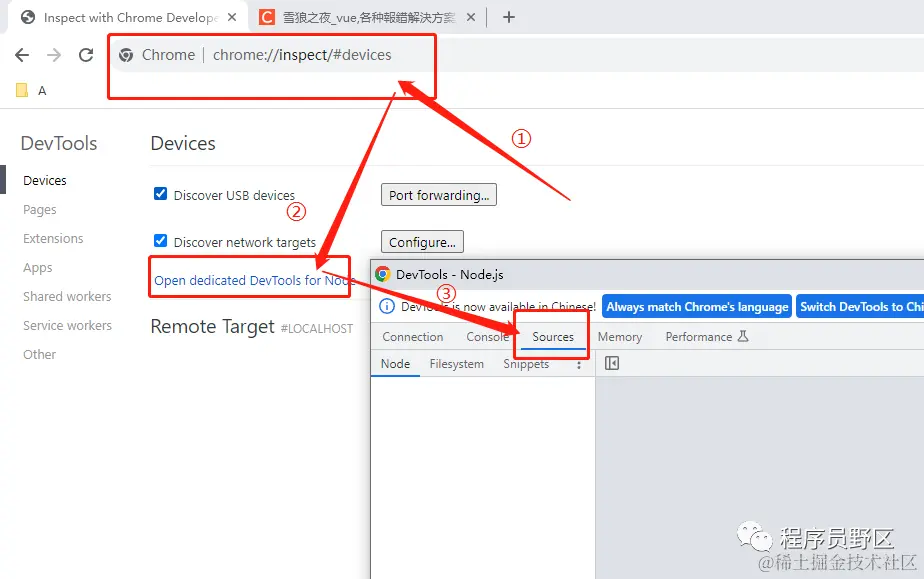The height and width of the screenshot is (579, 924).
Task: Open the yellow bookmark folder A
Action: click(x=31, y=90)
